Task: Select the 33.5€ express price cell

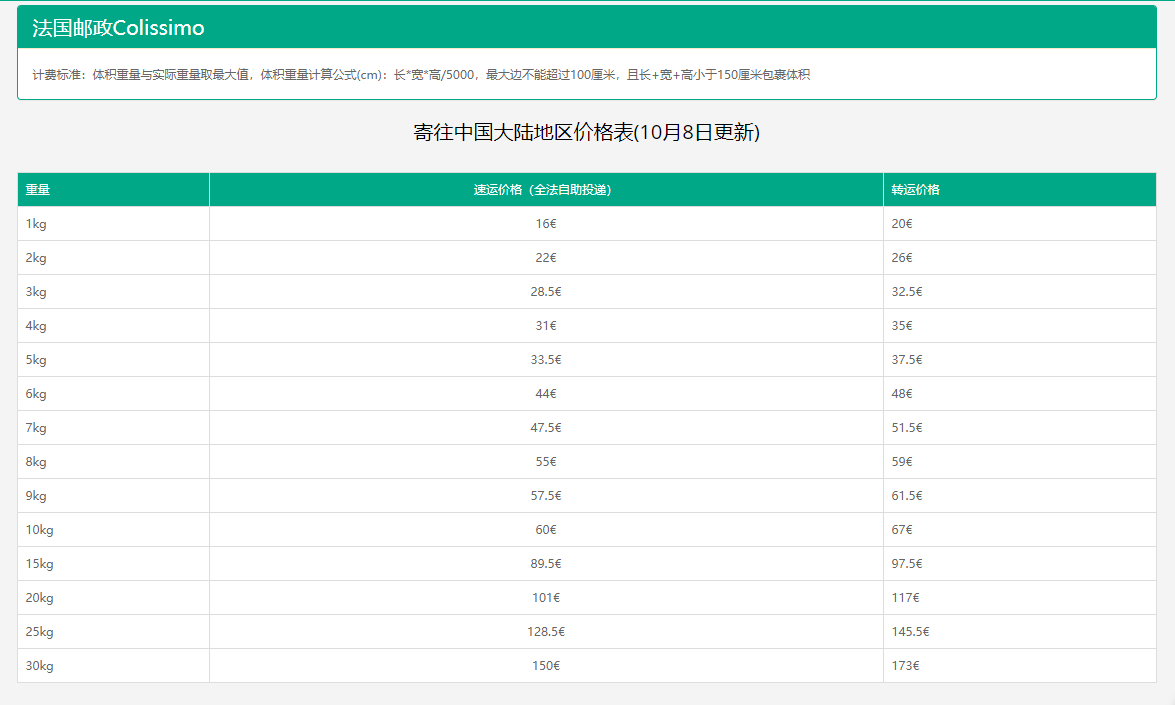Action: 546,360
